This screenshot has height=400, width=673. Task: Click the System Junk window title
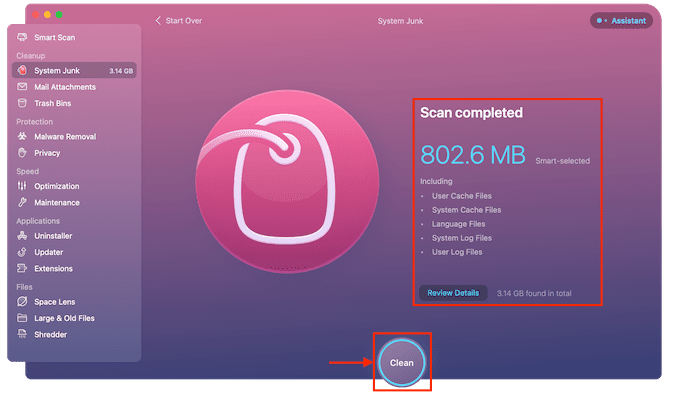coord(400,21)
